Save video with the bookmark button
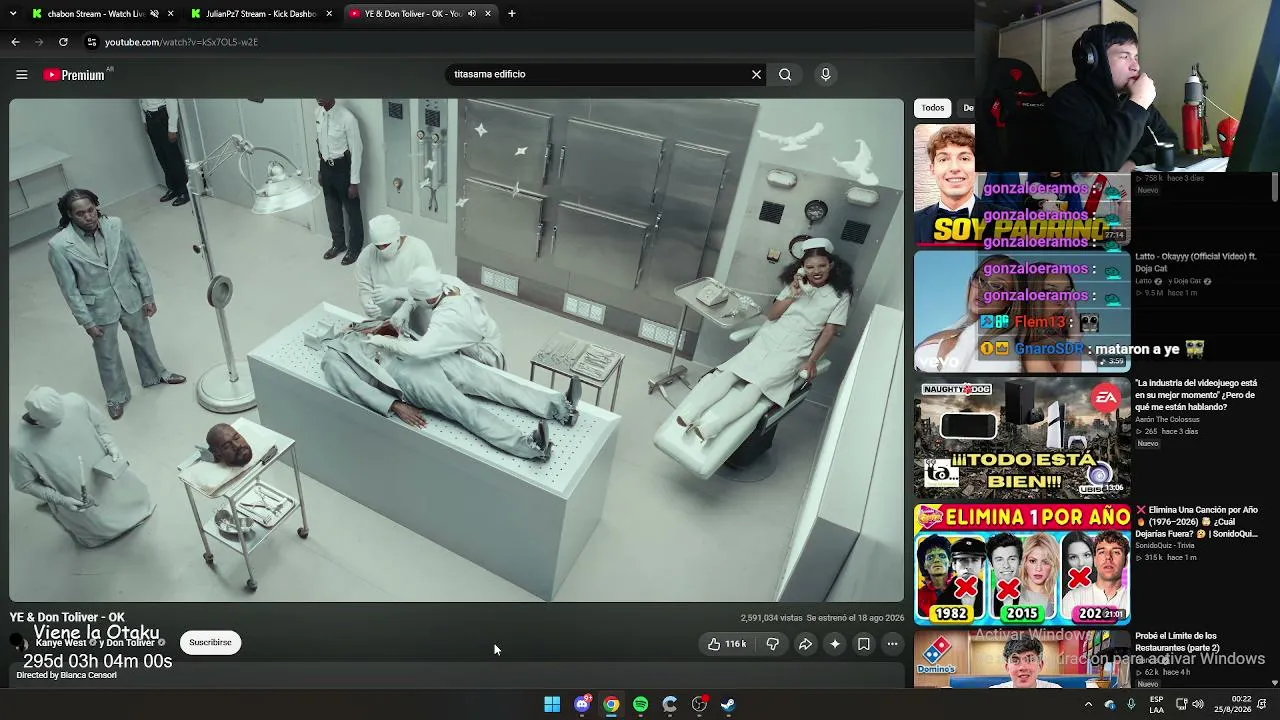Image resolution: width=1280 pixels, height=720 pixels. coord(864,644)
